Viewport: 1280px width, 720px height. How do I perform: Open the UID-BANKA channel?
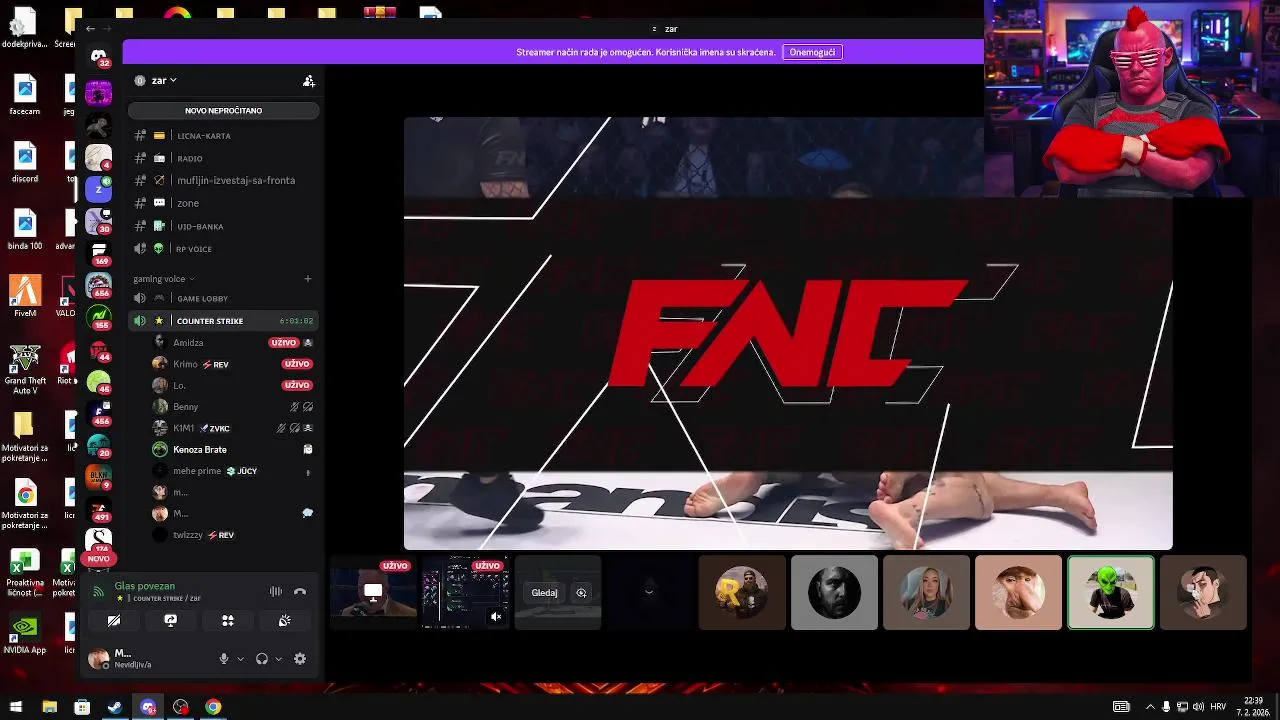point(224,226)
